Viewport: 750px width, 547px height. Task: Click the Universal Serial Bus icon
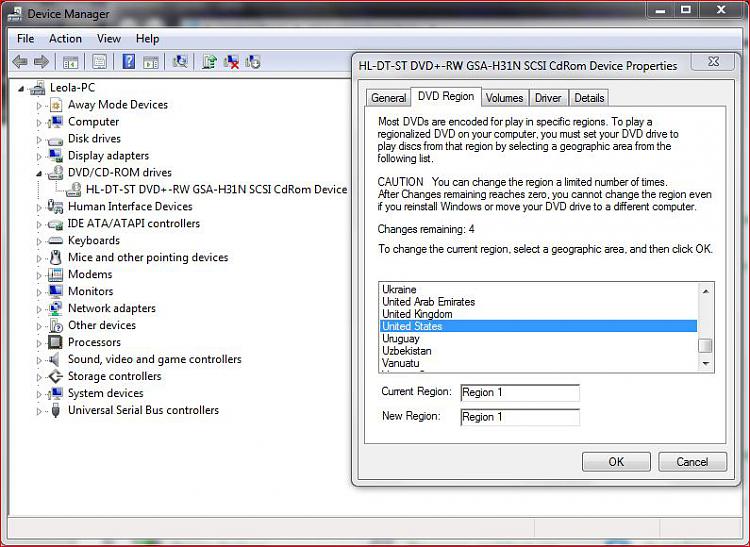[x=55, y=410]
